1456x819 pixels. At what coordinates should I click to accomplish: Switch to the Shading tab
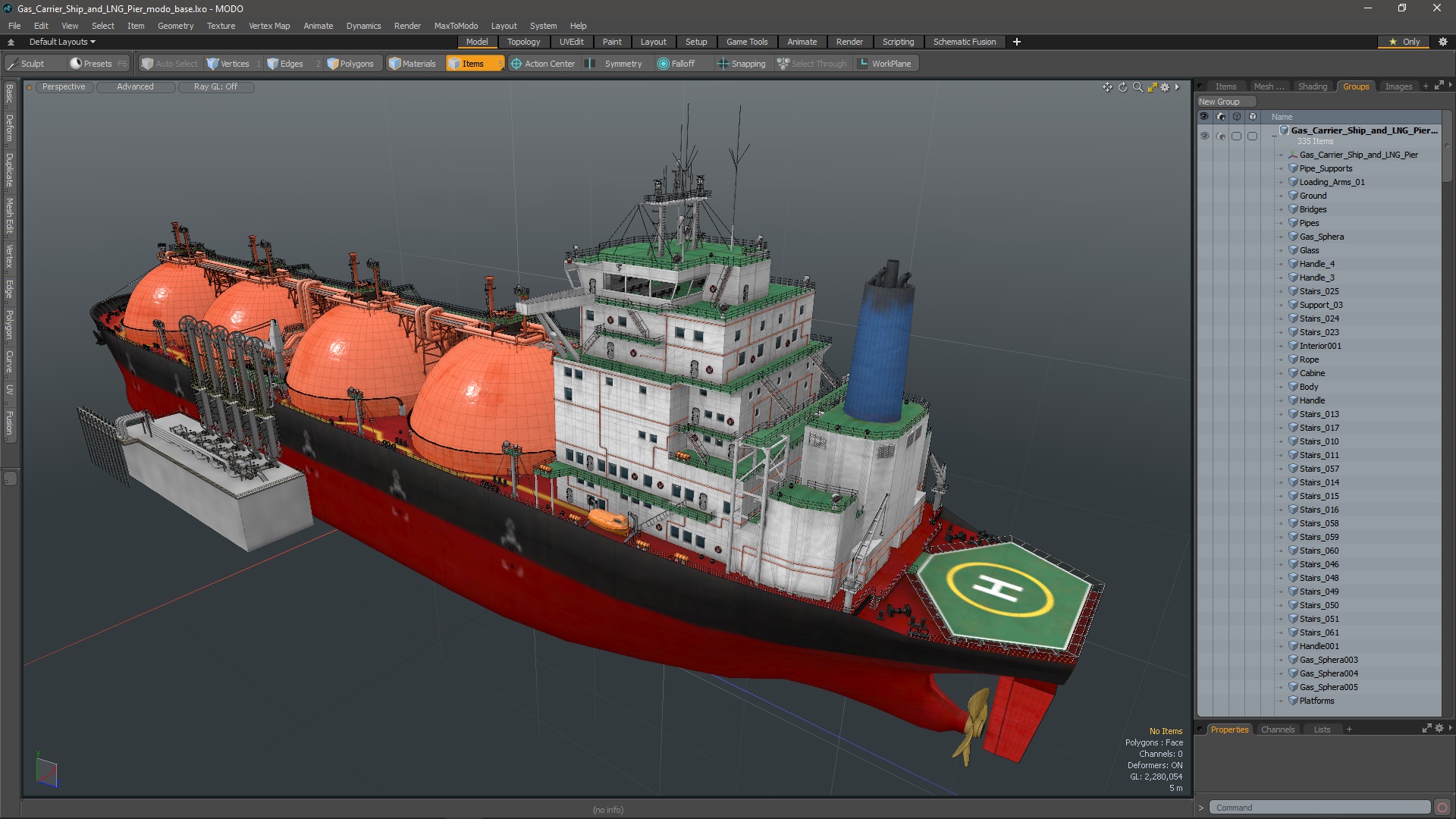[1312, 86]
